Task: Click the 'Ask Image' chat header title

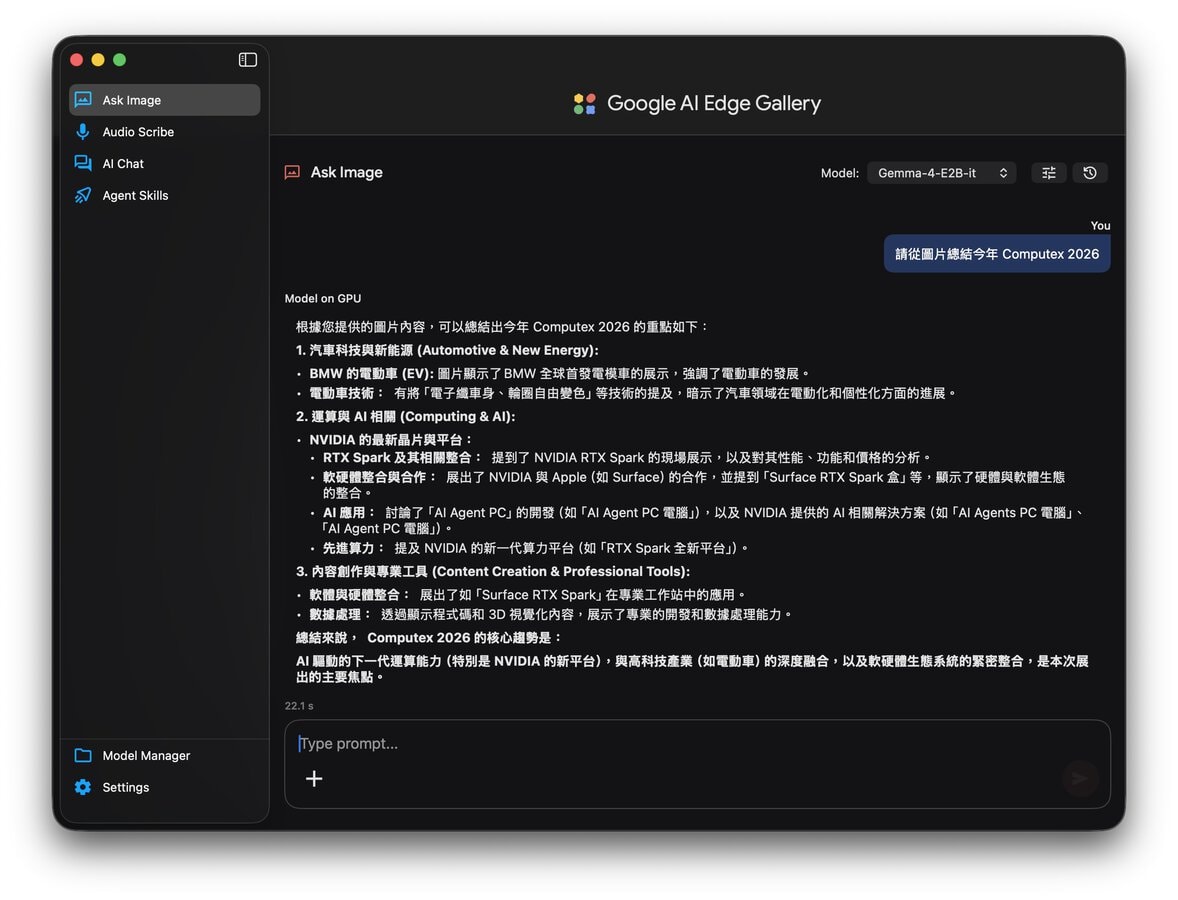Action: coord(347,173)
